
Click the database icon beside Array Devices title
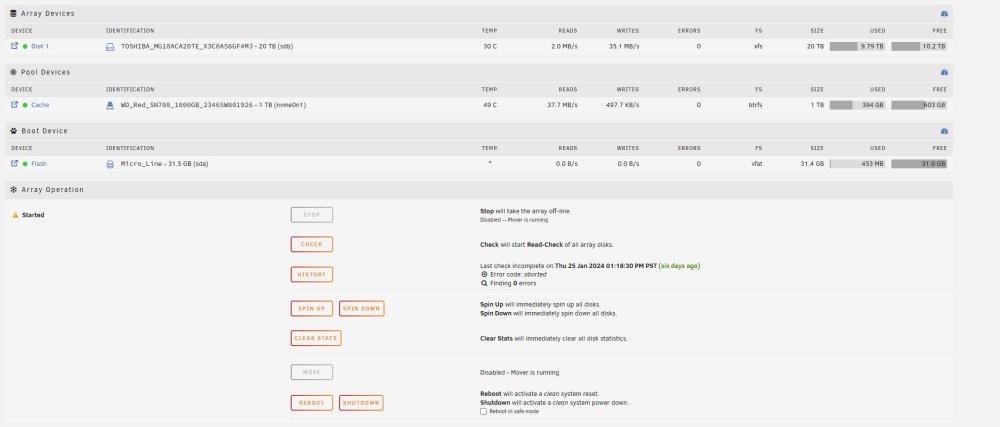[x=14, y=13]
